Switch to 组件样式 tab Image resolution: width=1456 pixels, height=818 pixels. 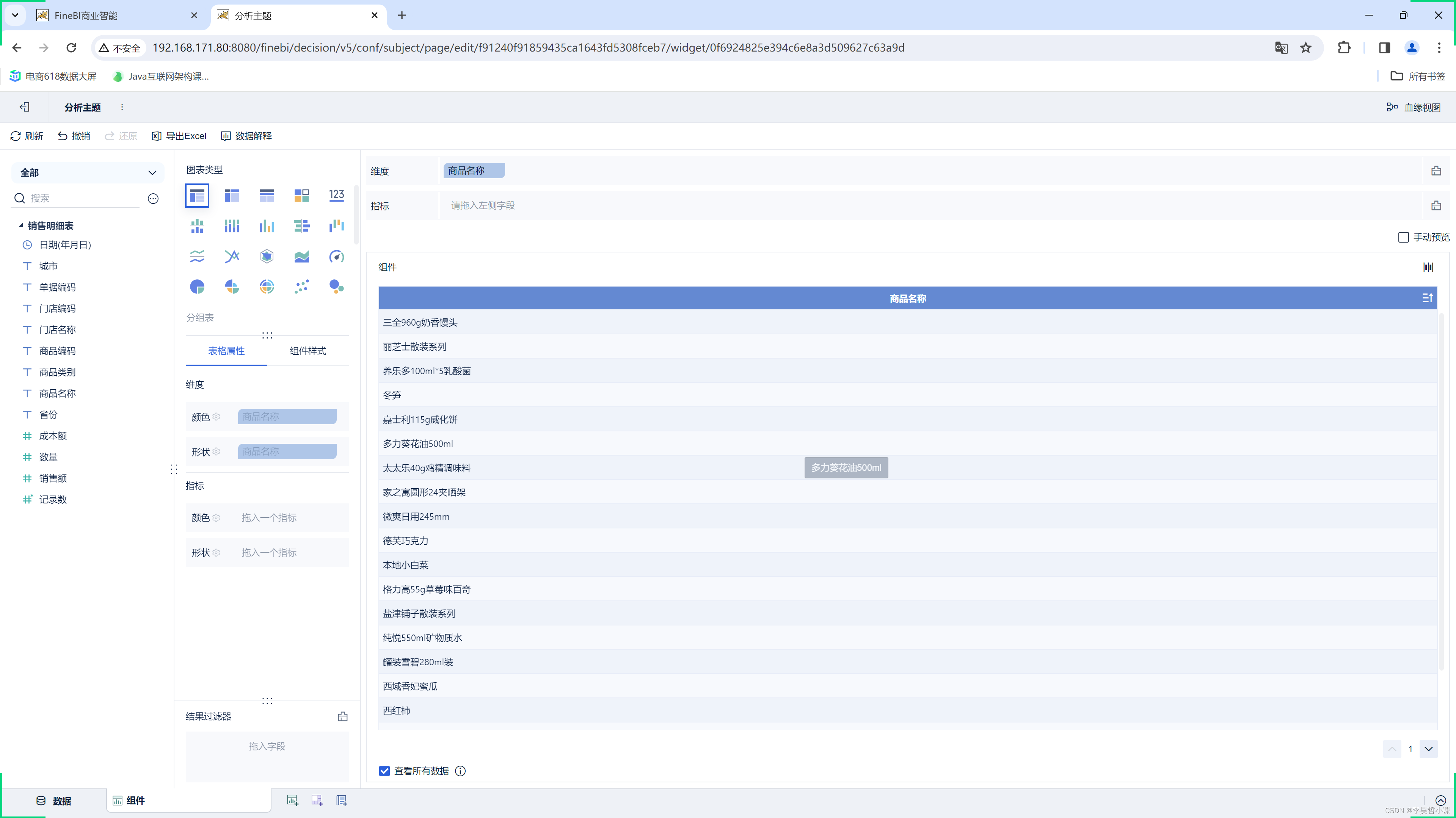(308, 351)
